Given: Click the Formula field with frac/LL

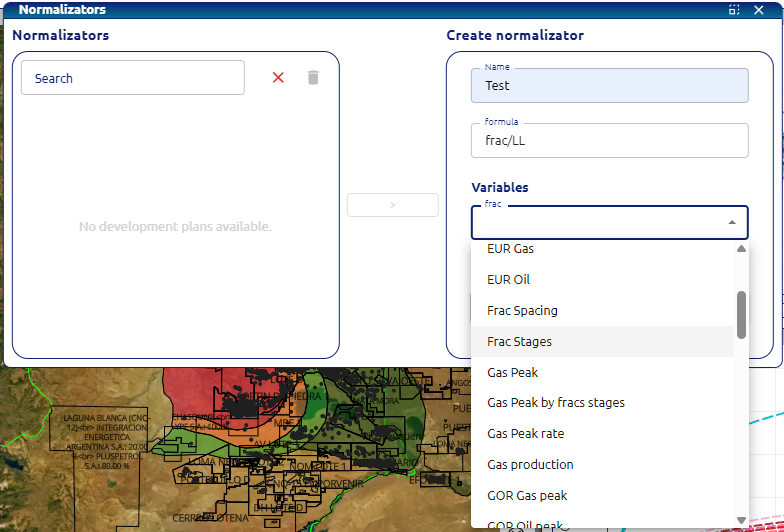Looking at the screenshot, I should (x=609, y=141).
